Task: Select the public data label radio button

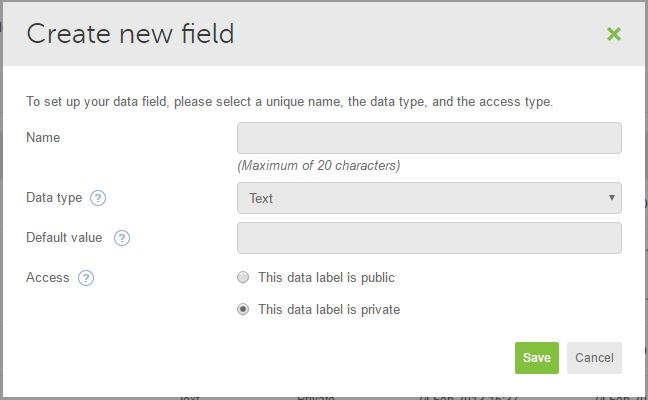Action: click(243, 277)
